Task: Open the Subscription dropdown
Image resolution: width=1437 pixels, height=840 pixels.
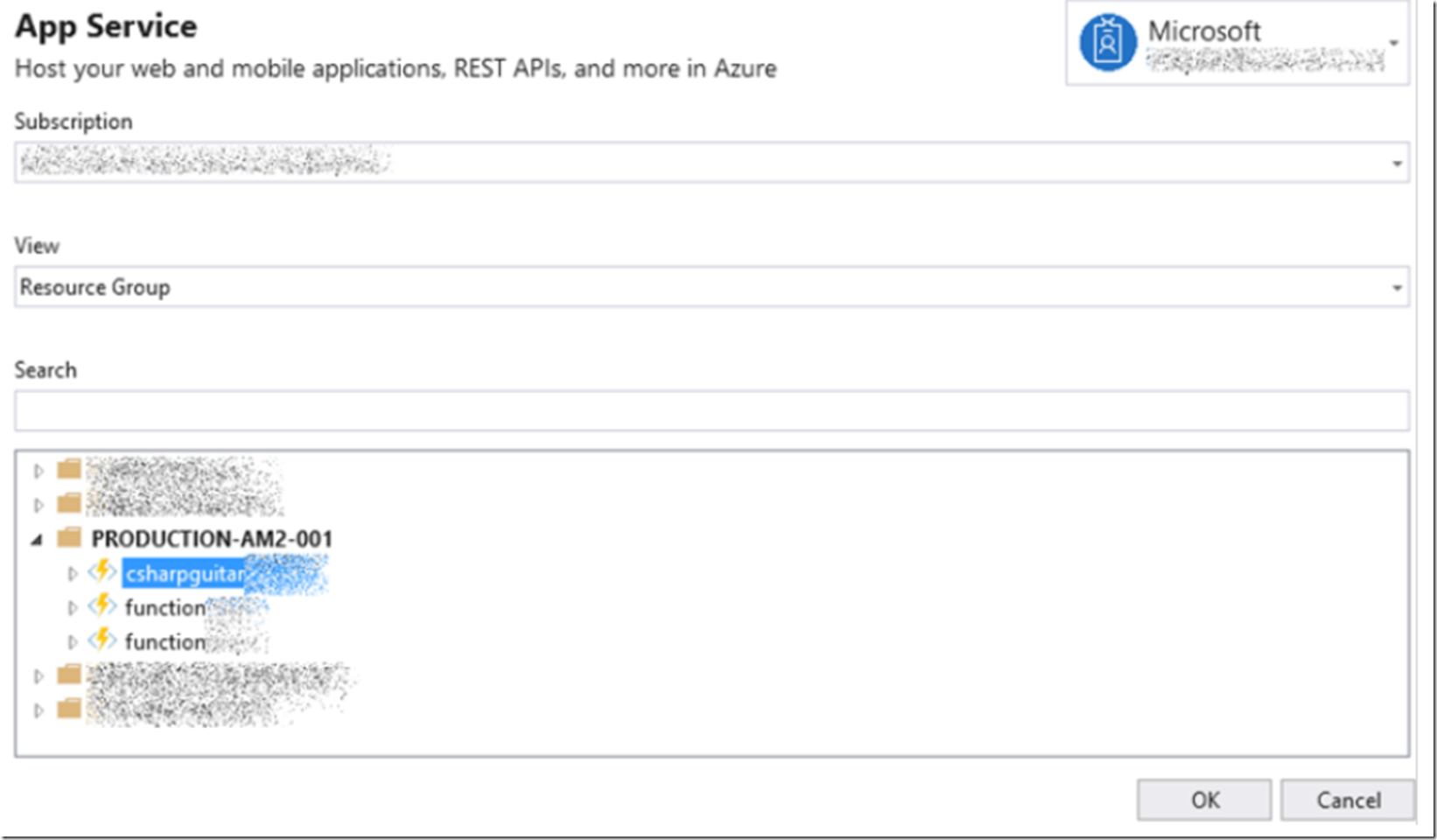Action: tap(711, 163)
